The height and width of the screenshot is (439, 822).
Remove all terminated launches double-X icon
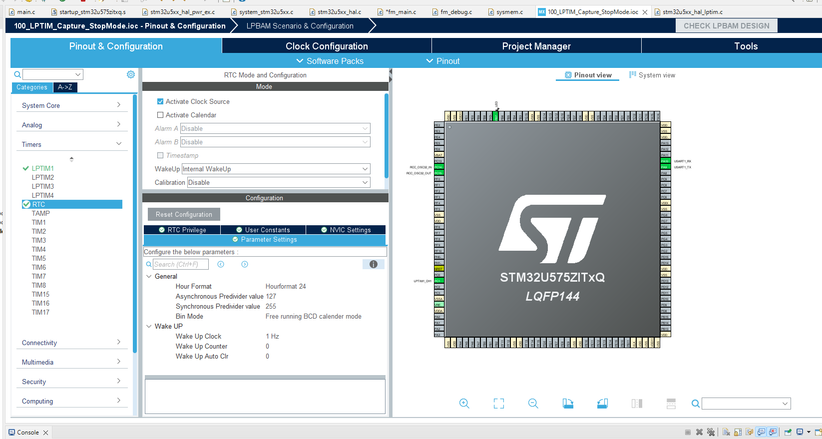[x=710, y=433]
